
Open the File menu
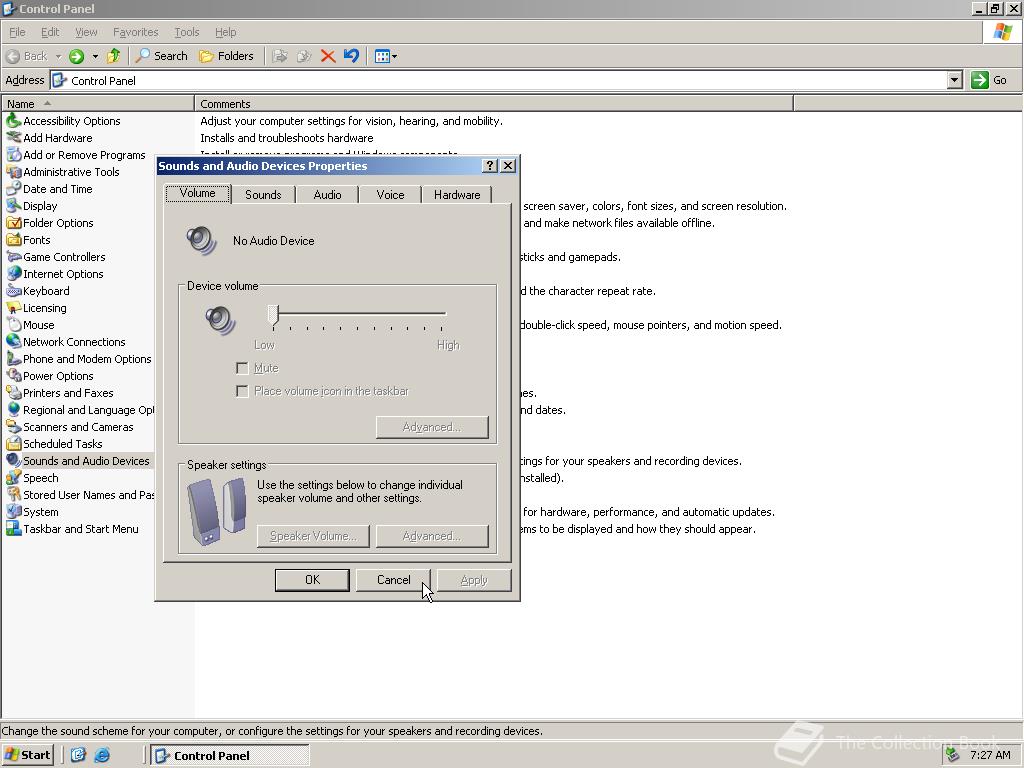click(x=17, y=32)
